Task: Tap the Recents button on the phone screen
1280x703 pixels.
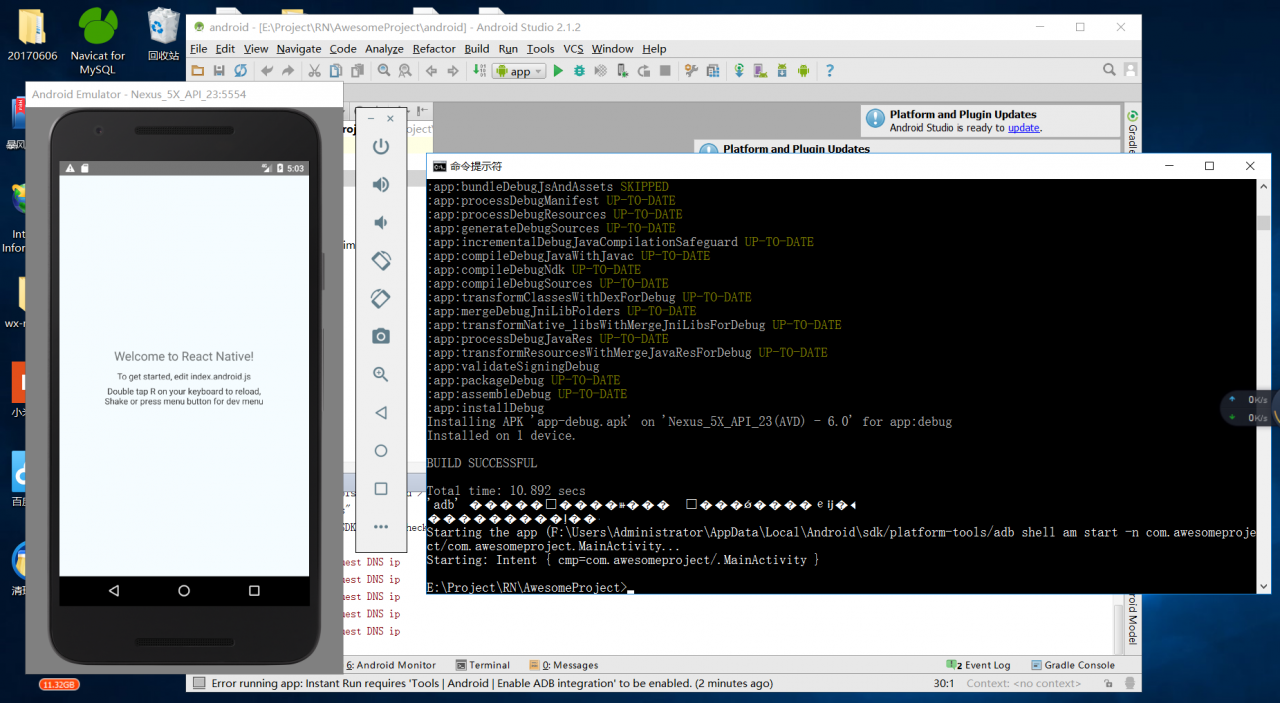Action: click(x=254, y=591)
